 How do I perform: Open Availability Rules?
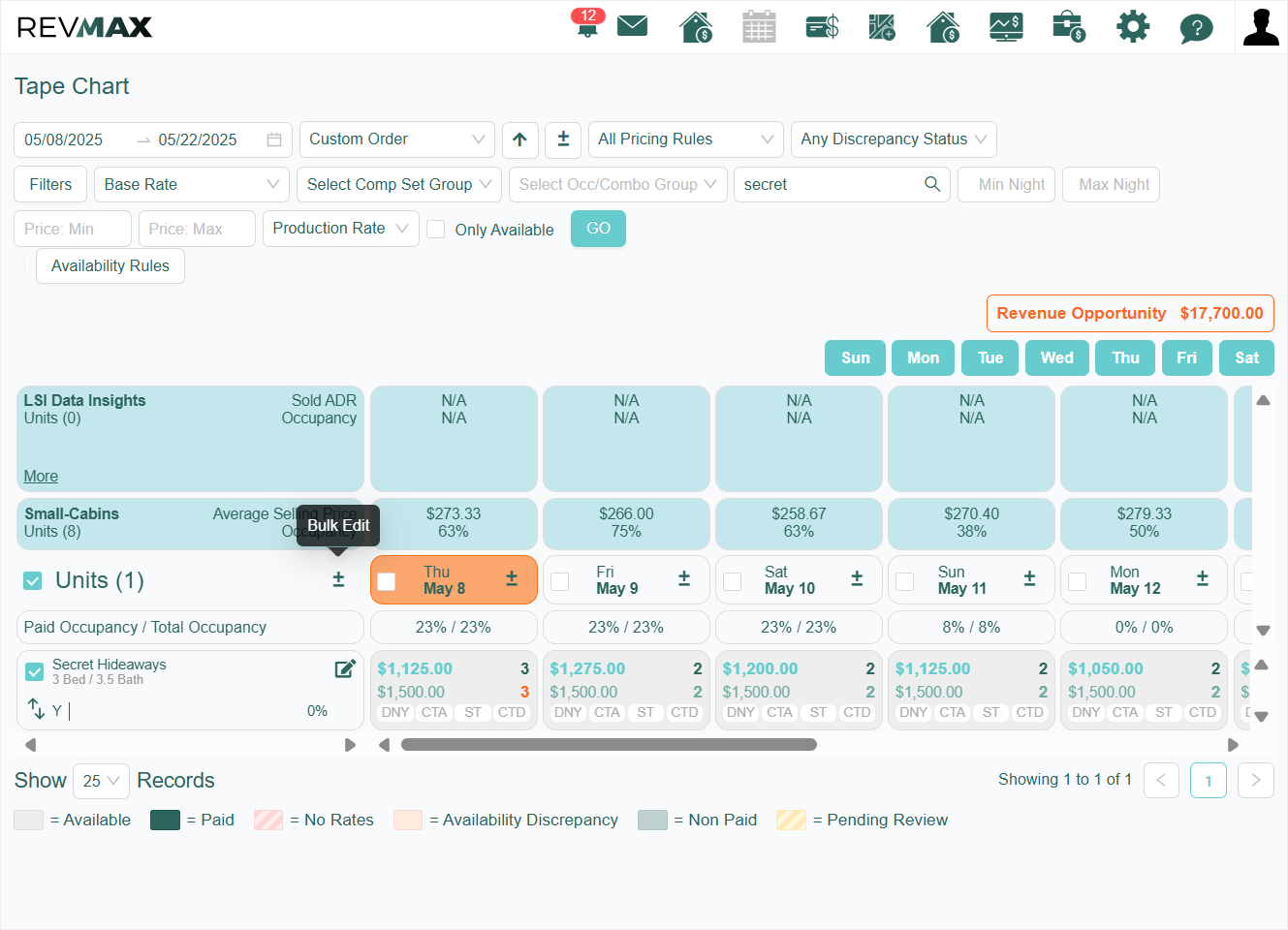(x=110, y=265)
